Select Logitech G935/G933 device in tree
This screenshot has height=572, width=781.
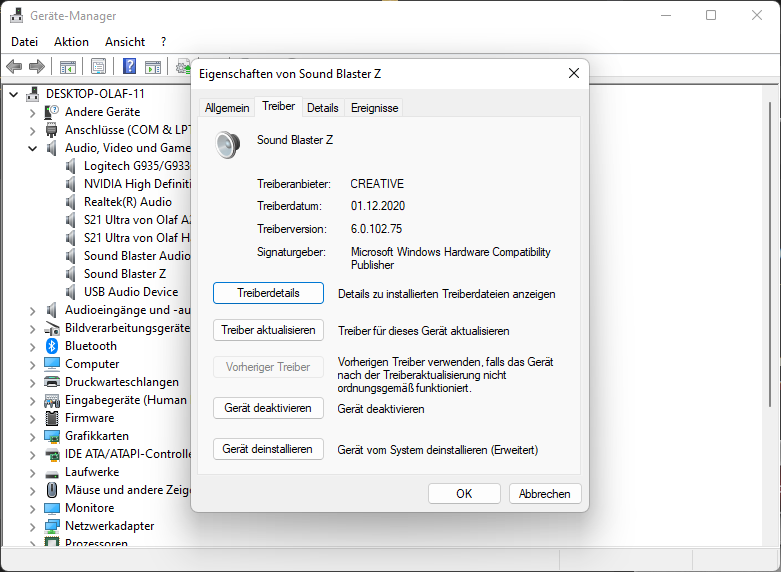pyautogui.click(x=136, y=166)
